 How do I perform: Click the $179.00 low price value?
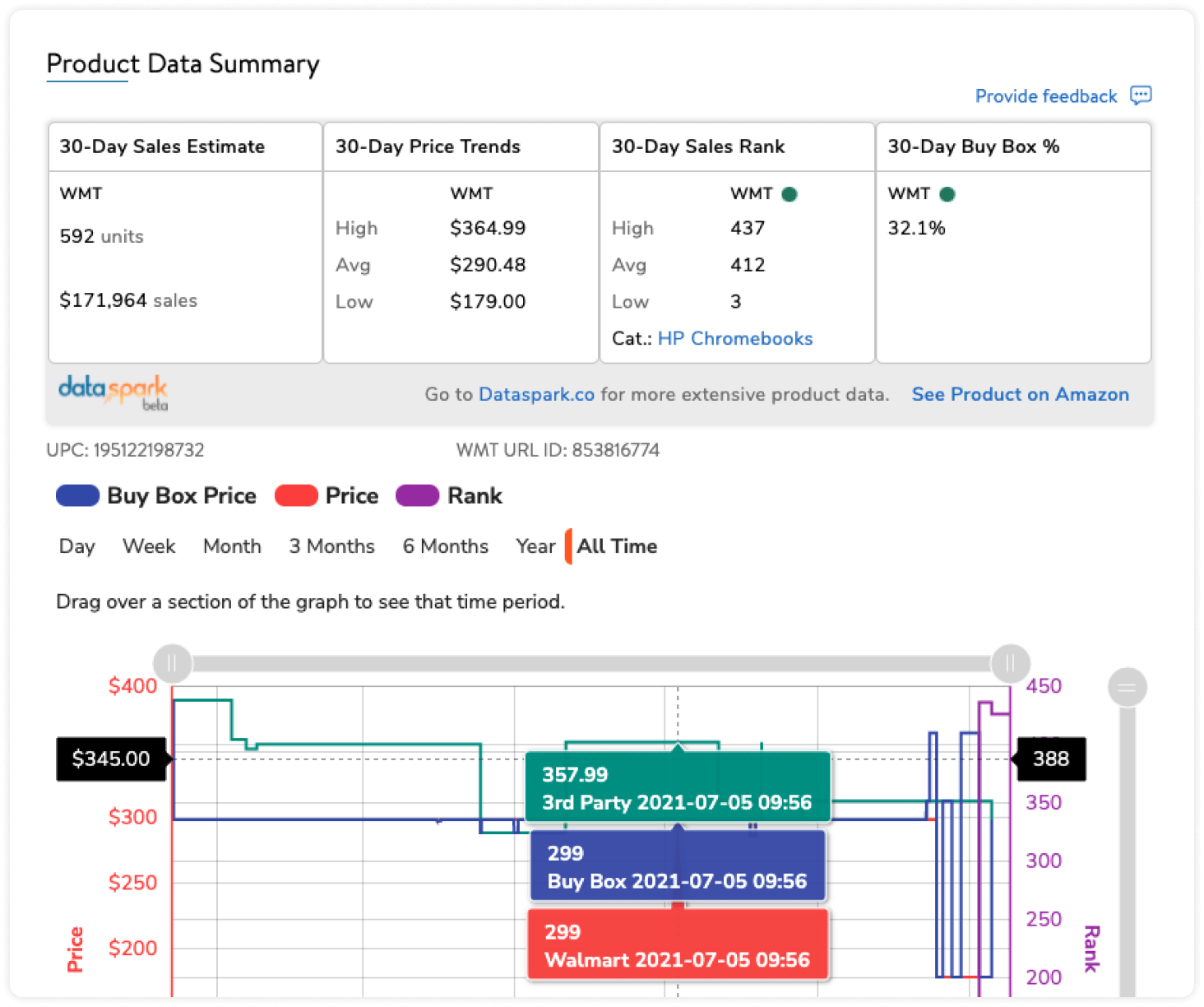488,302
